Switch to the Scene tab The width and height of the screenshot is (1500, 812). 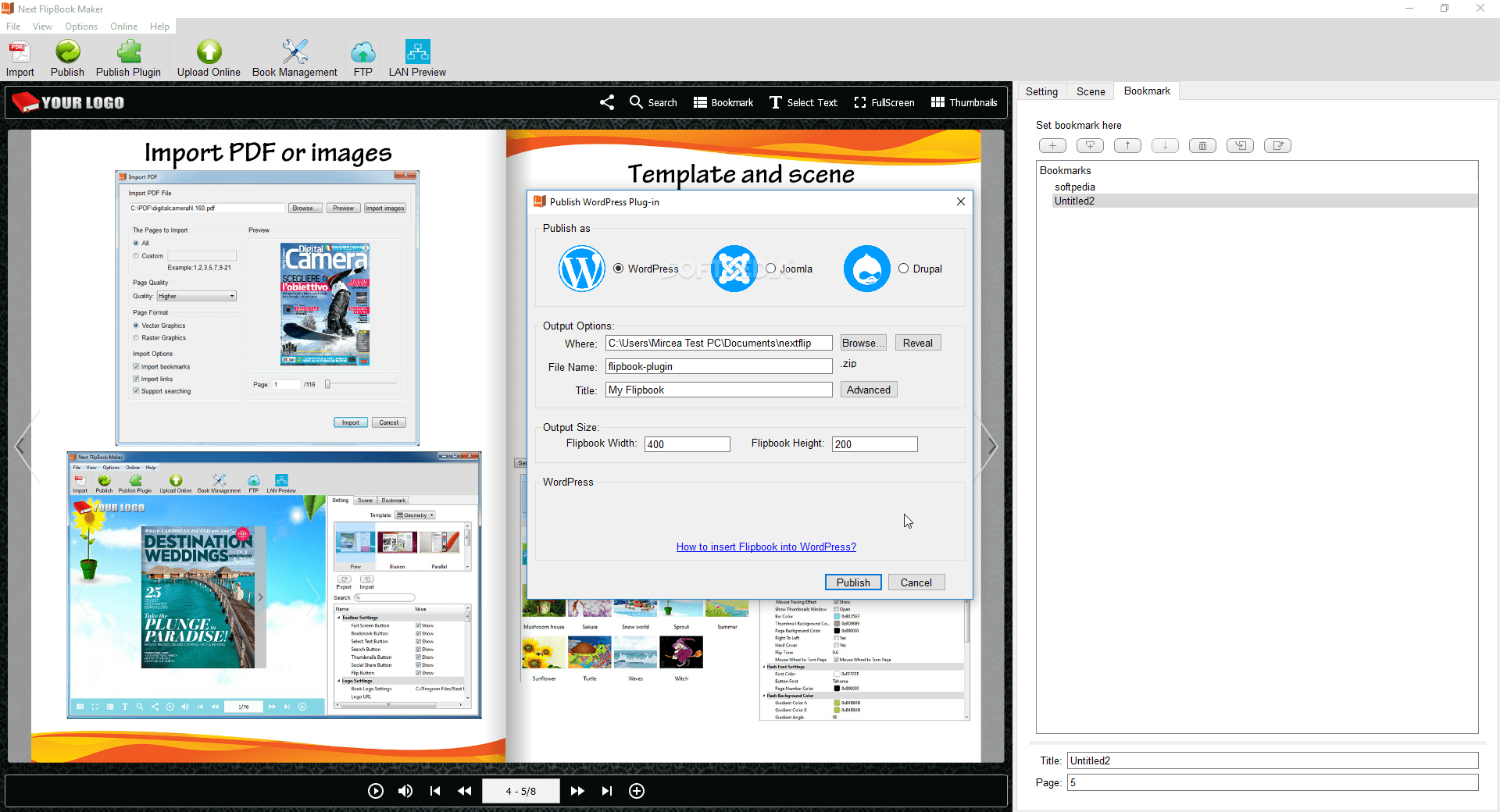coord(1091,91)
